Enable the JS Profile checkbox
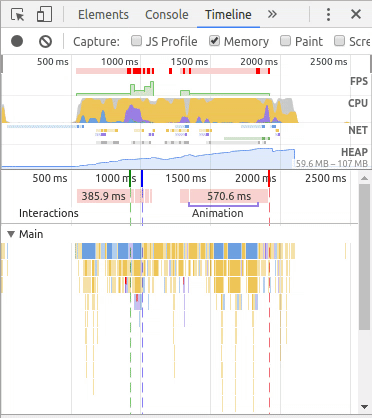Screen dimensions: 372x418 tap(136, 41)
